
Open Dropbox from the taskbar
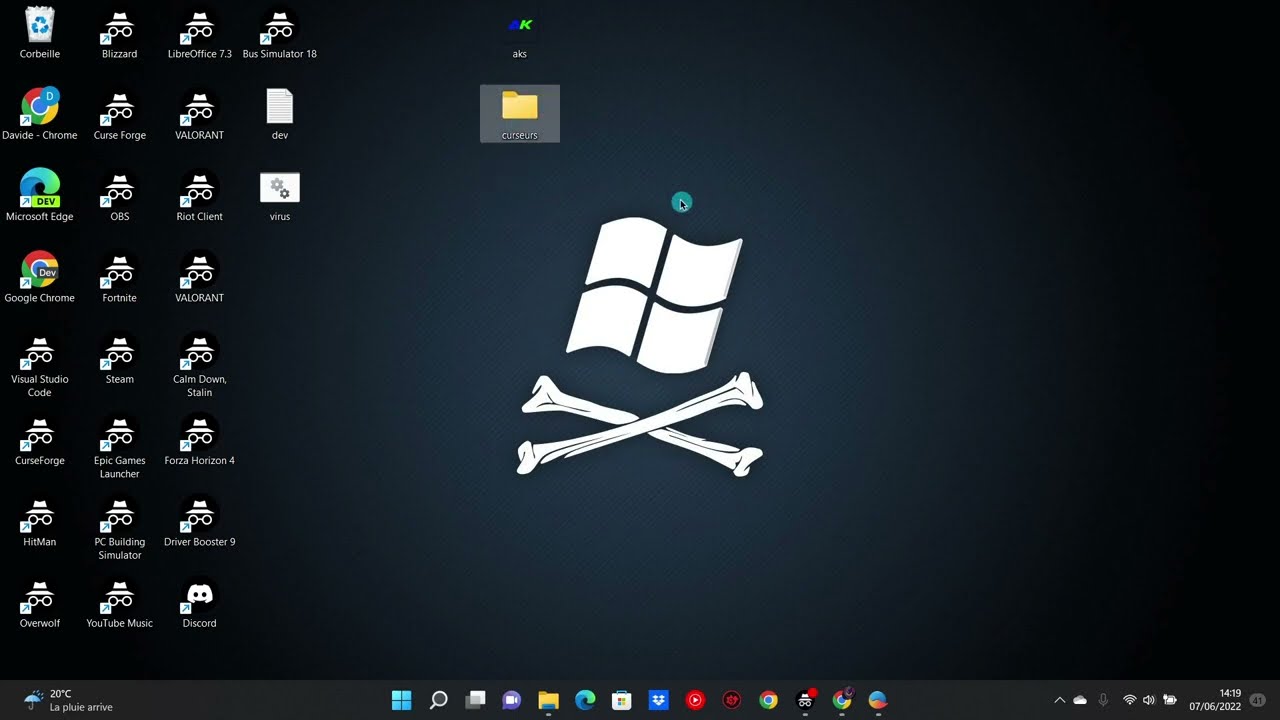point(658,700)
